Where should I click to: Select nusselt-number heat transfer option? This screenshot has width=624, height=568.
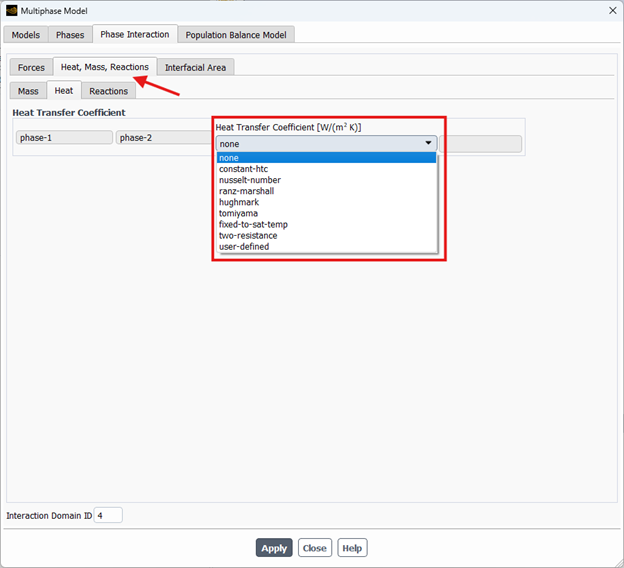point(250,180)
